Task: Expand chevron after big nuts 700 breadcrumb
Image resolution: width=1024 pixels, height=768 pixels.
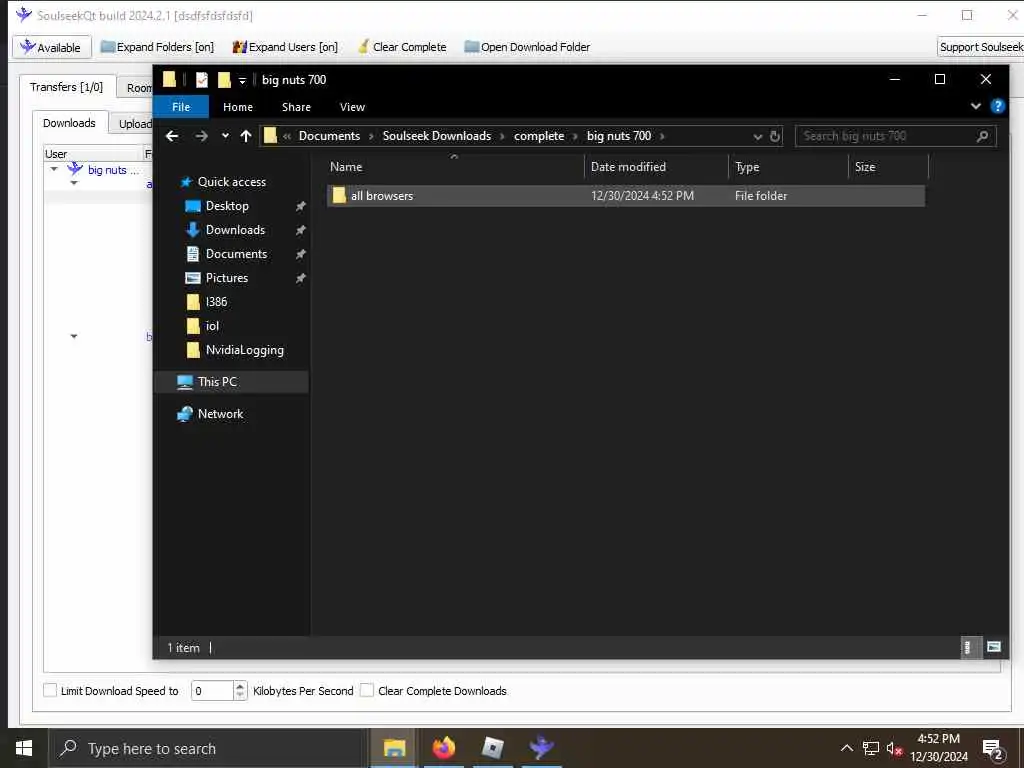Action: [x=662, y=136]
